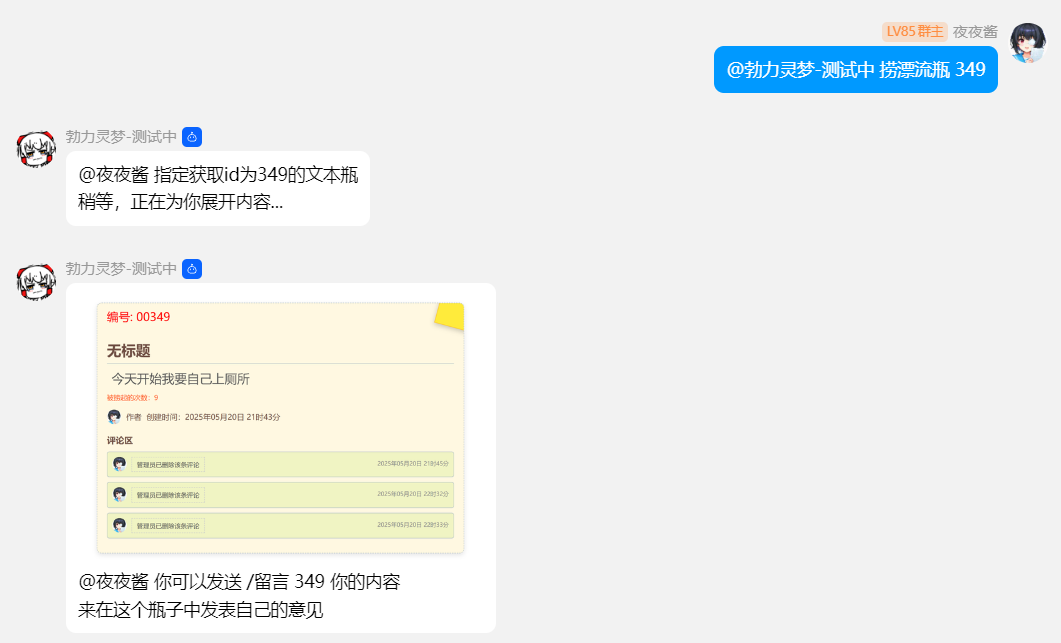Click the text 今天开始我要自己上厕所
Viewport: 1061px width, 643px height.
181,379
